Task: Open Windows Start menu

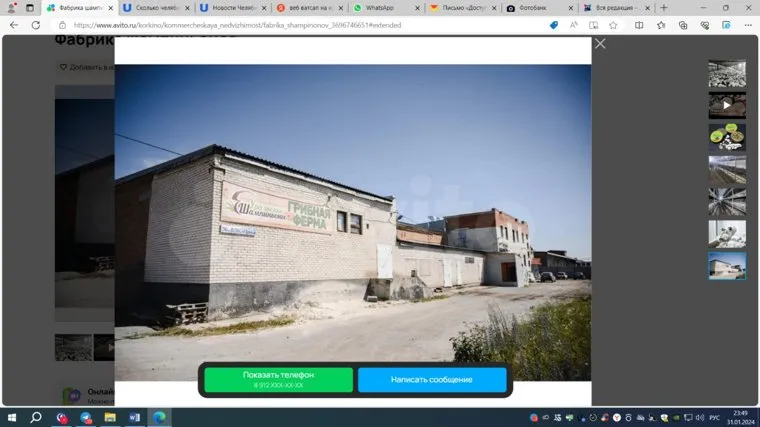Action: (x=12, y=417)
